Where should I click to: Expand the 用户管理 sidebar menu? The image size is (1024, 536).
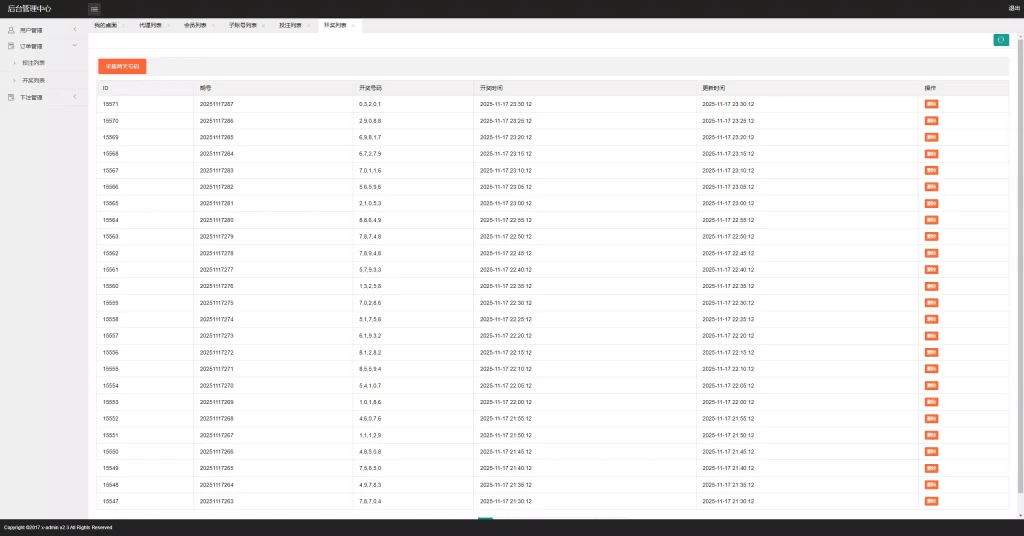click(x=44, y=30)
